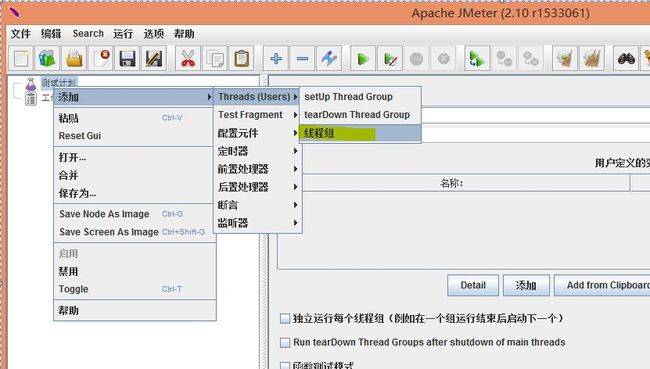Choose tearDown Thread Group
This screenshot has height=369, width=650.
click(x=360, y=115)
